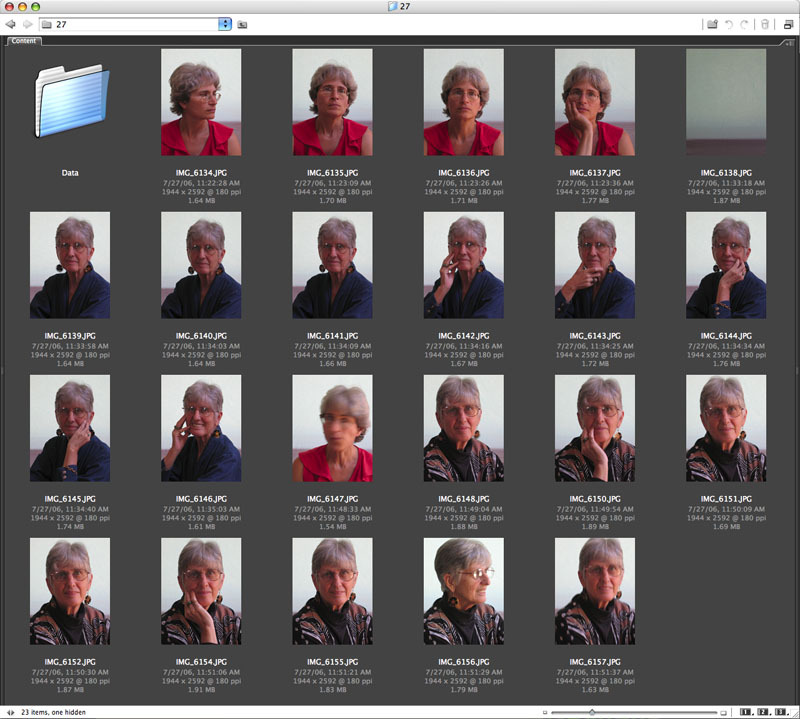Rotate selection 90° clockwise
This screenshot has width=800, height=719.
pyautogui.click(x=744, y=24)
